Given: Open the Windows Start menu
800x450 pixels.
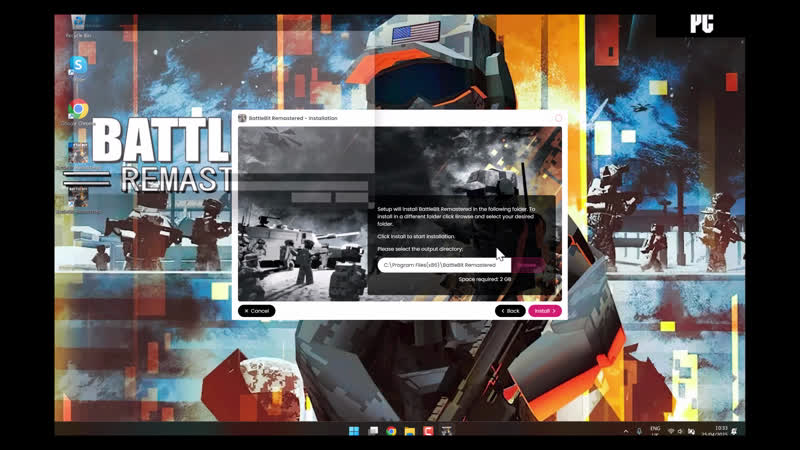Looking at the screenshot, I should [354, 431].
